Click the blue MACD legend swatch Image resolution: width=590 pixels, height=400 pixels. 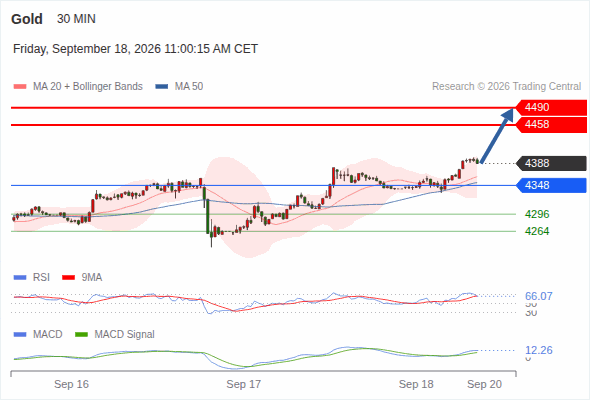(x=20, y=335)
